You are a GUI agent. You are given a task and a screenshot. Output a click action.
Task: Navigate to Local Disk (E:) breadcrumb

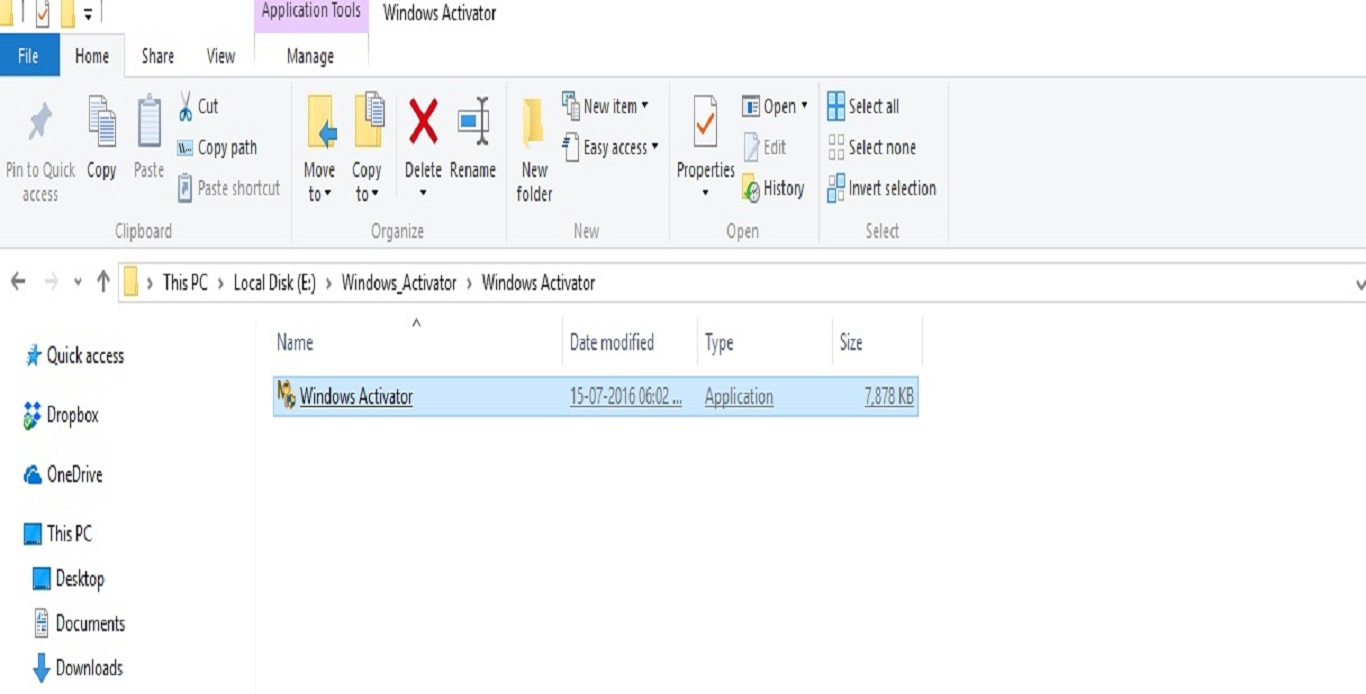pyautogui.click(x=274, y=283)
